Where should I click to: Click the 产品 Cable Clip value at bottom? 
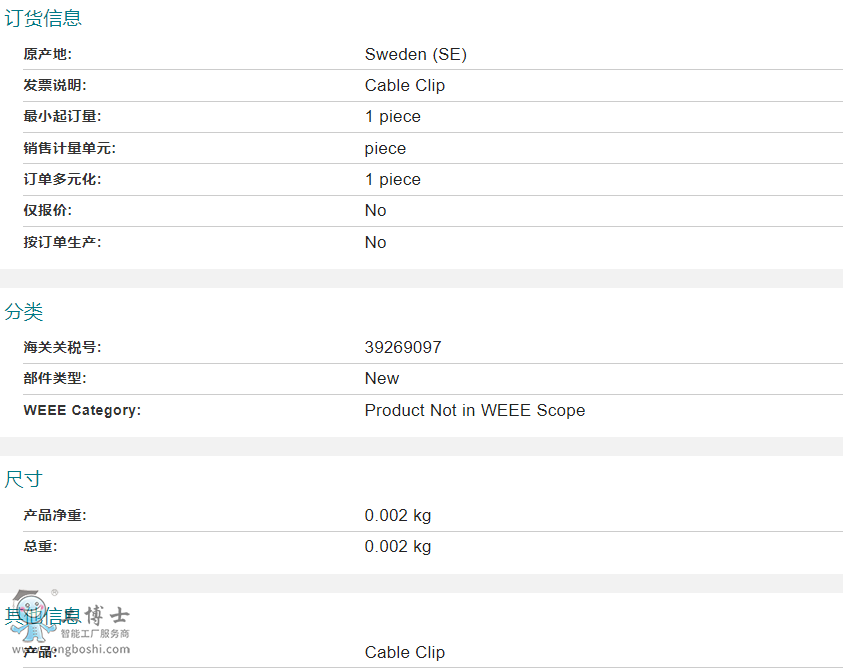tap(405, 652)
